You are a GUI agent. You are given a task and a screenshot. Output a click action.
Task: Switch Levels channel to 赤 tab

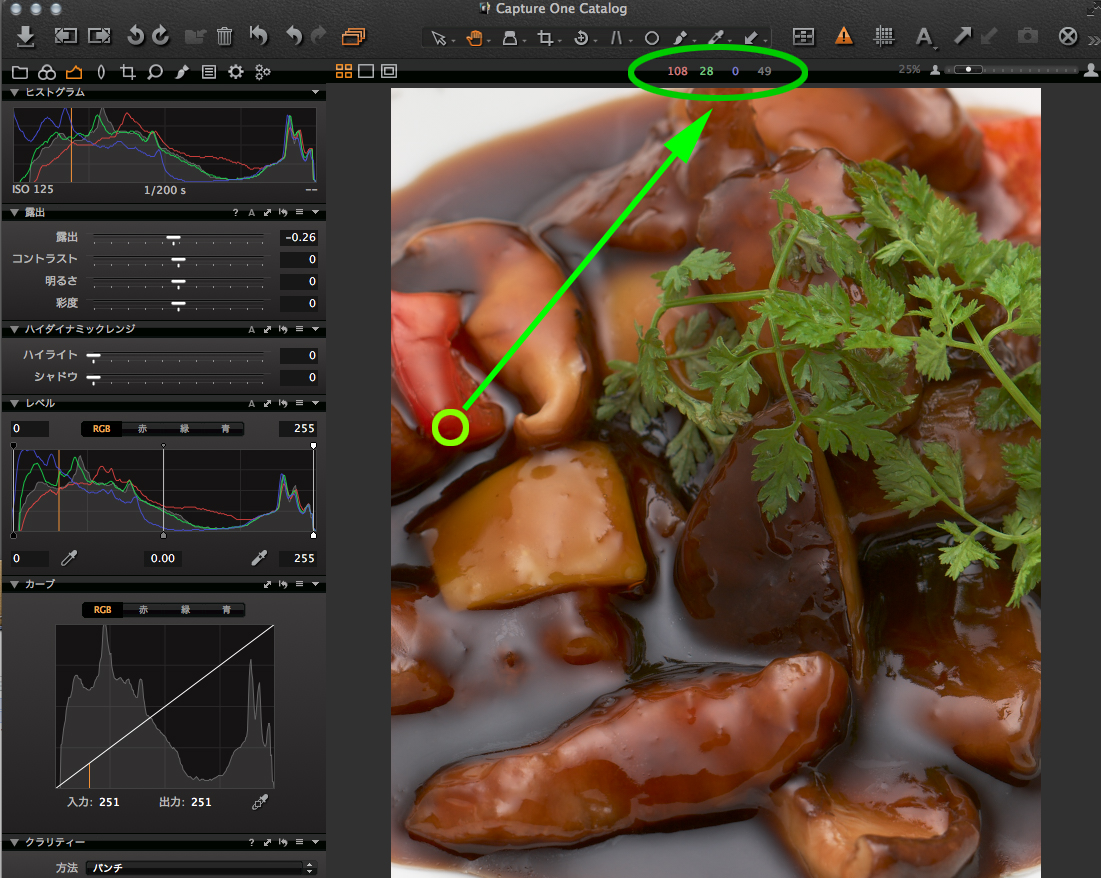coord(143,428)
